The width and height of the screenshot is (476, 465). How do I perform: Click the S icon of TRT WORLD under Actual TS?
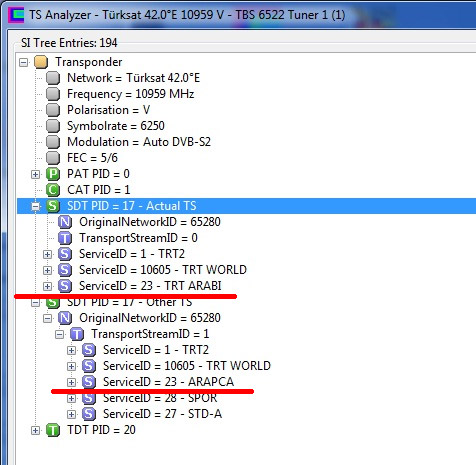coord(65,270)
